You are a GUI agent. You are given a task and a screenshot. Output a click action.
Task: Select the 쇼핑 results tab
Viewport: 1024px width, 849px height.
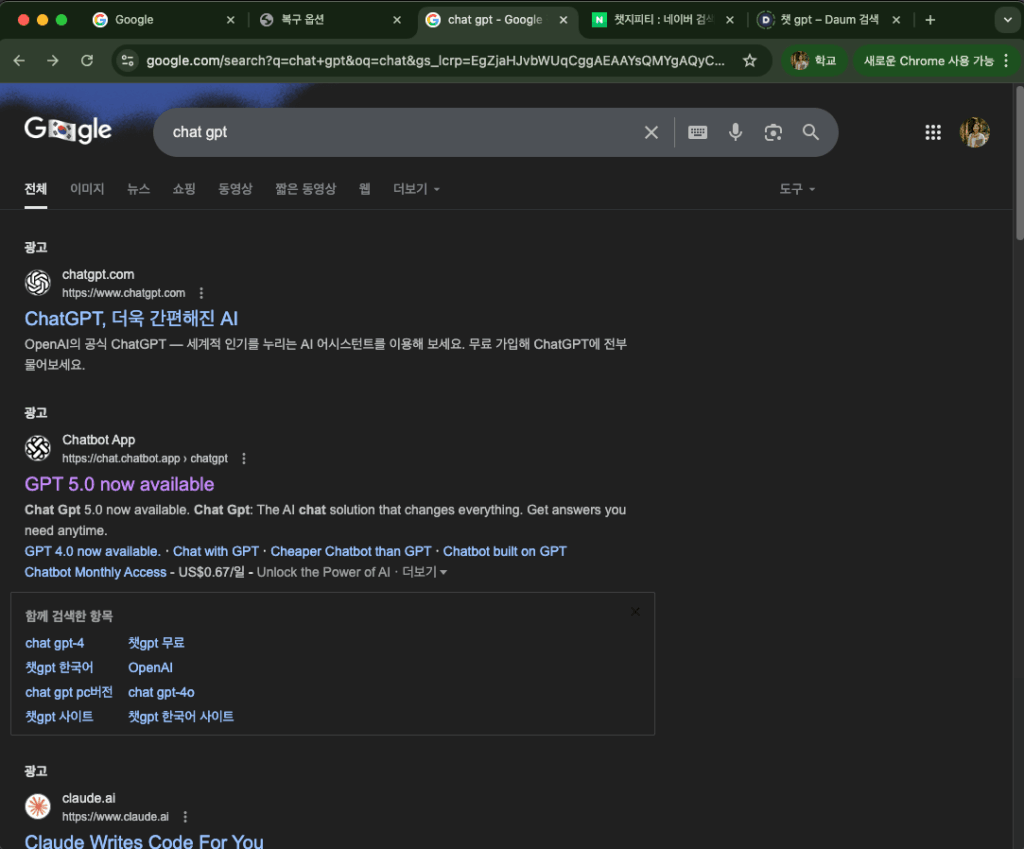[x=184, y=189]
